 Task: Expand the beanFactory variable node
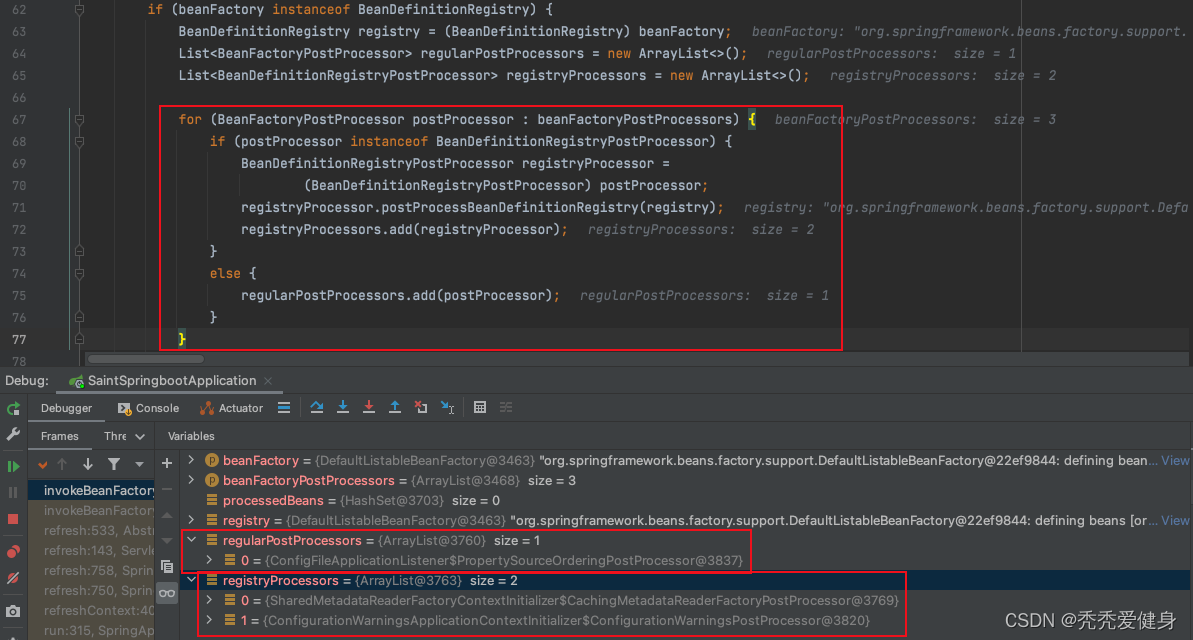[193, 461]
